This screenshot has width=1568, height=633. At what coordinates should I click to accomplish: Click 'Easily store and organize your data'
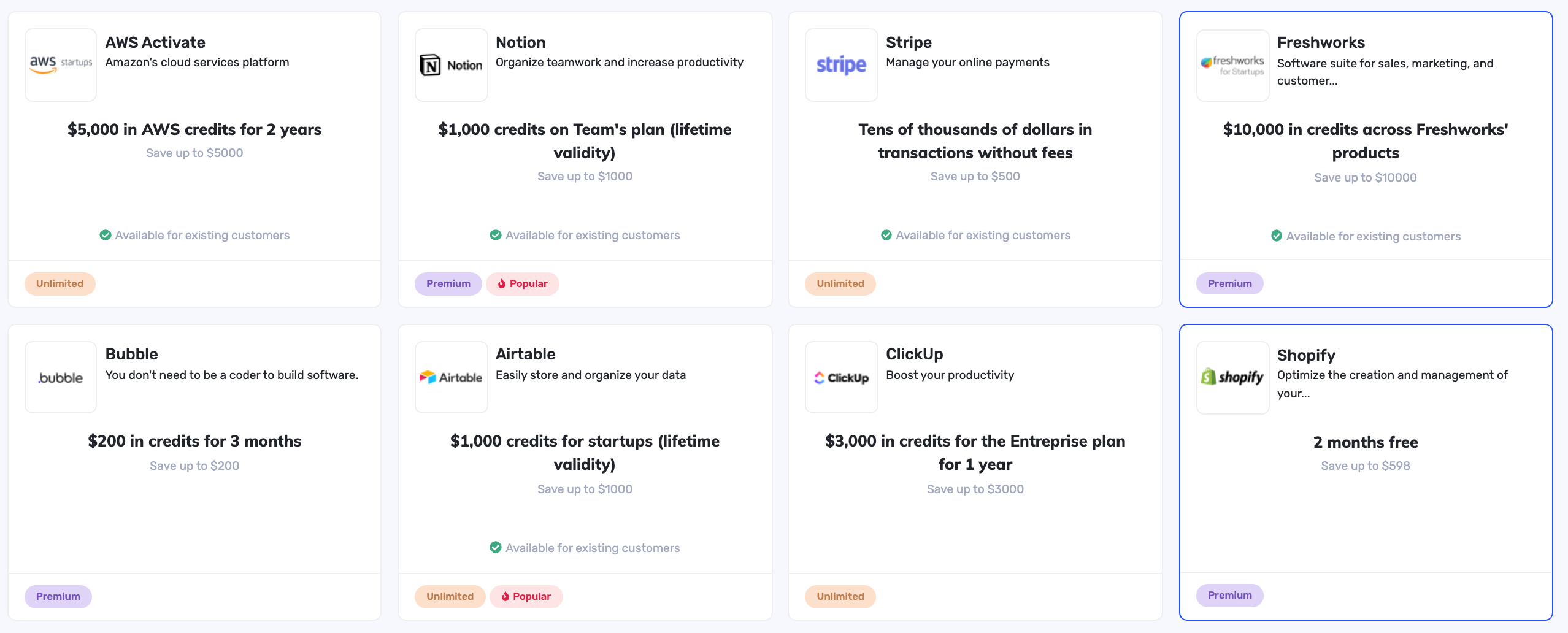591,375
